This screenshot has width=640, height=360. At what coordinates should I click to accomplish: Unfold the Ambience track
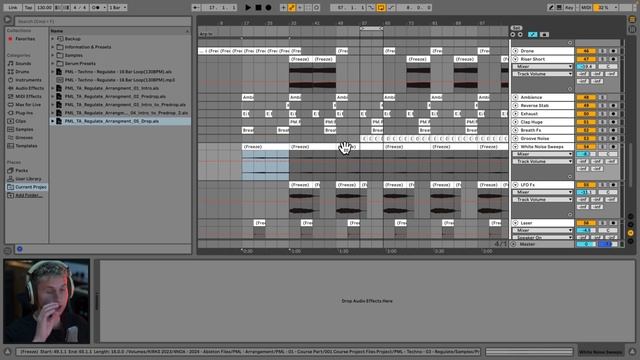[x=516, y=98]
